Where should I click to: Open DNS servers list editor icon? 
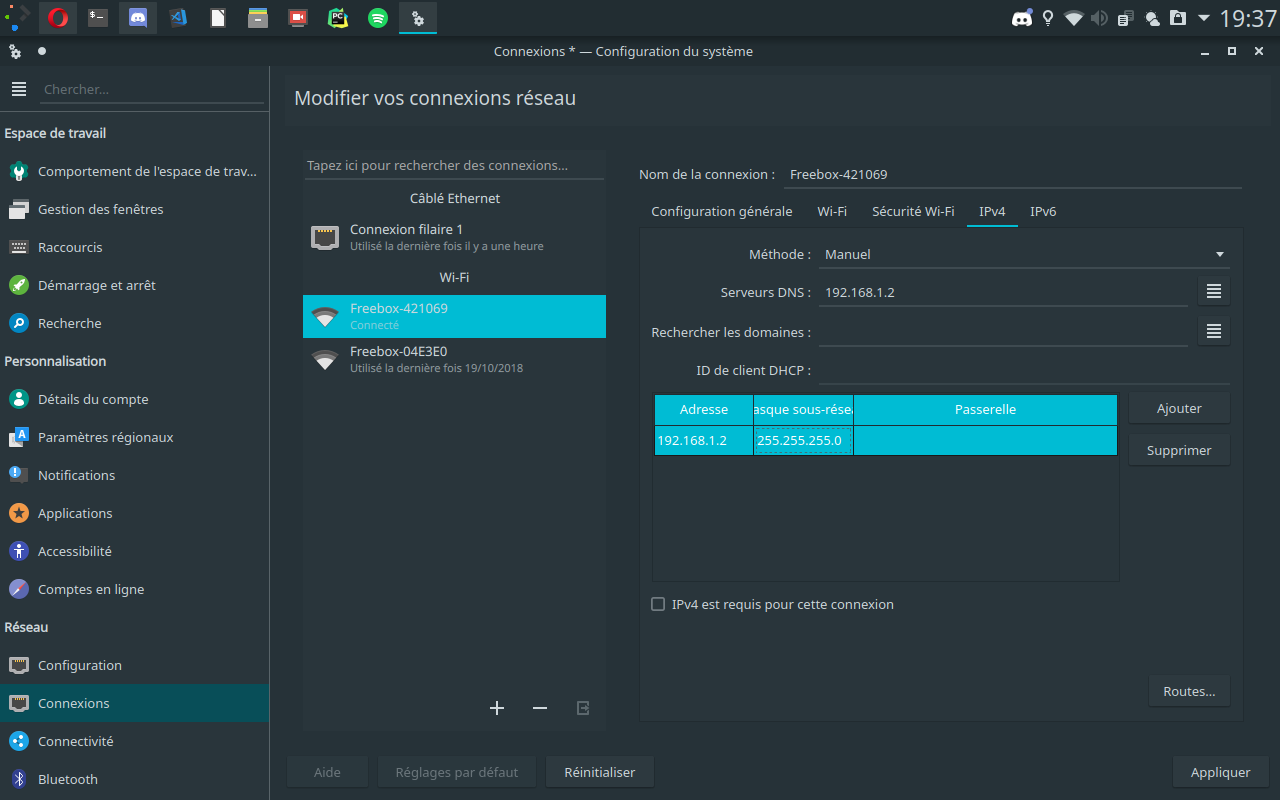tap(1214, 291)
